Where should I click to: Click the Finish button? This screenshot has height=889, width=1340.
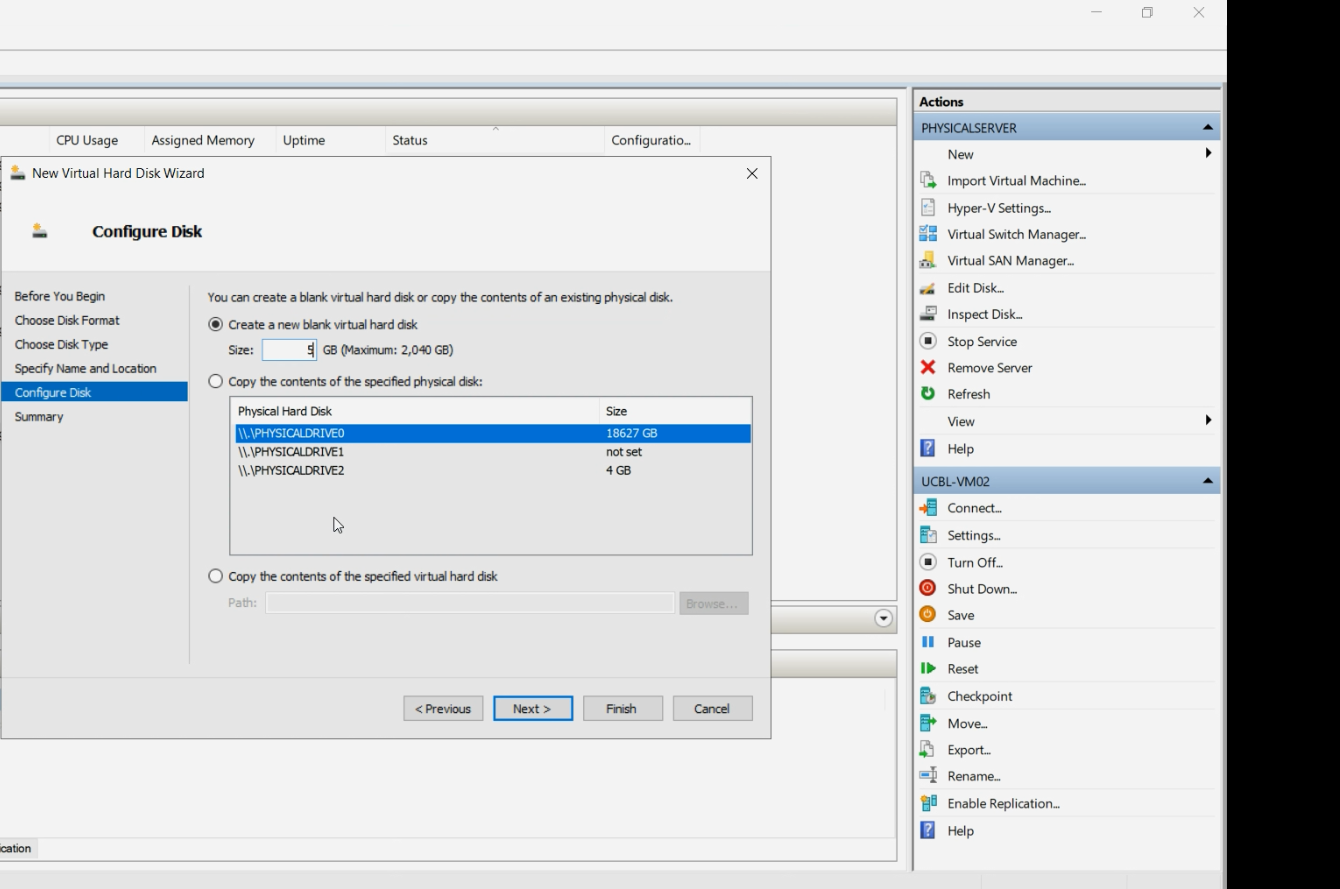(622, 708)
